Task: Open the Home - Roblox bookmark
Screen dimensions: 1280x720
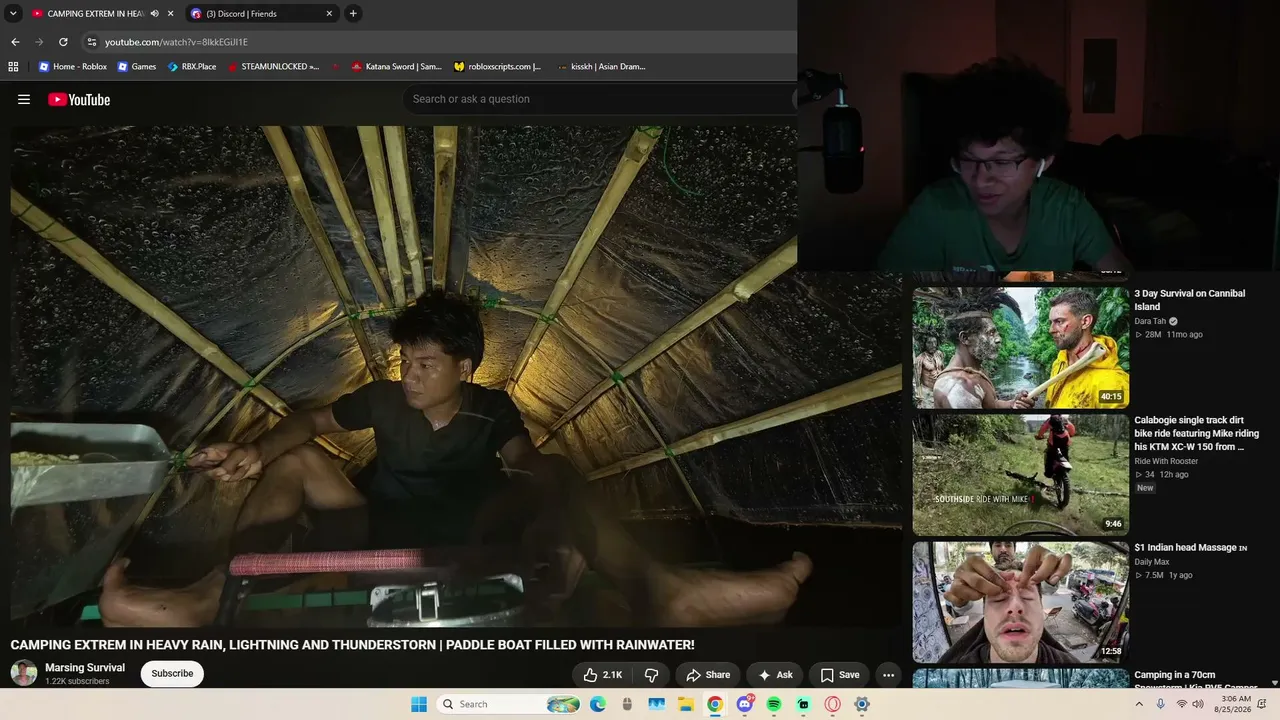Action: (x=73, y=67)
